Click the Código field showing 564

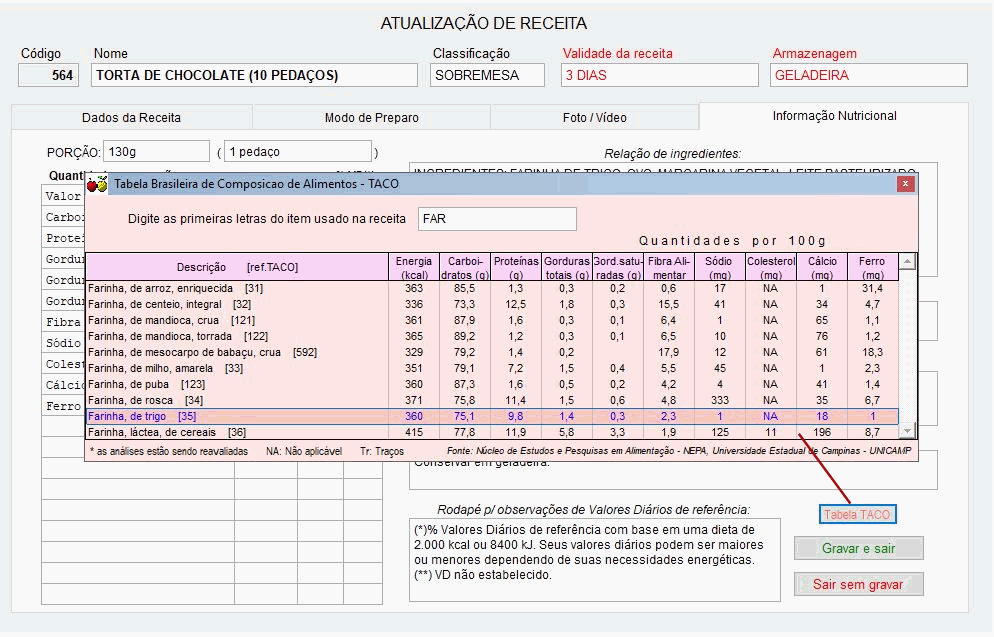48,75
